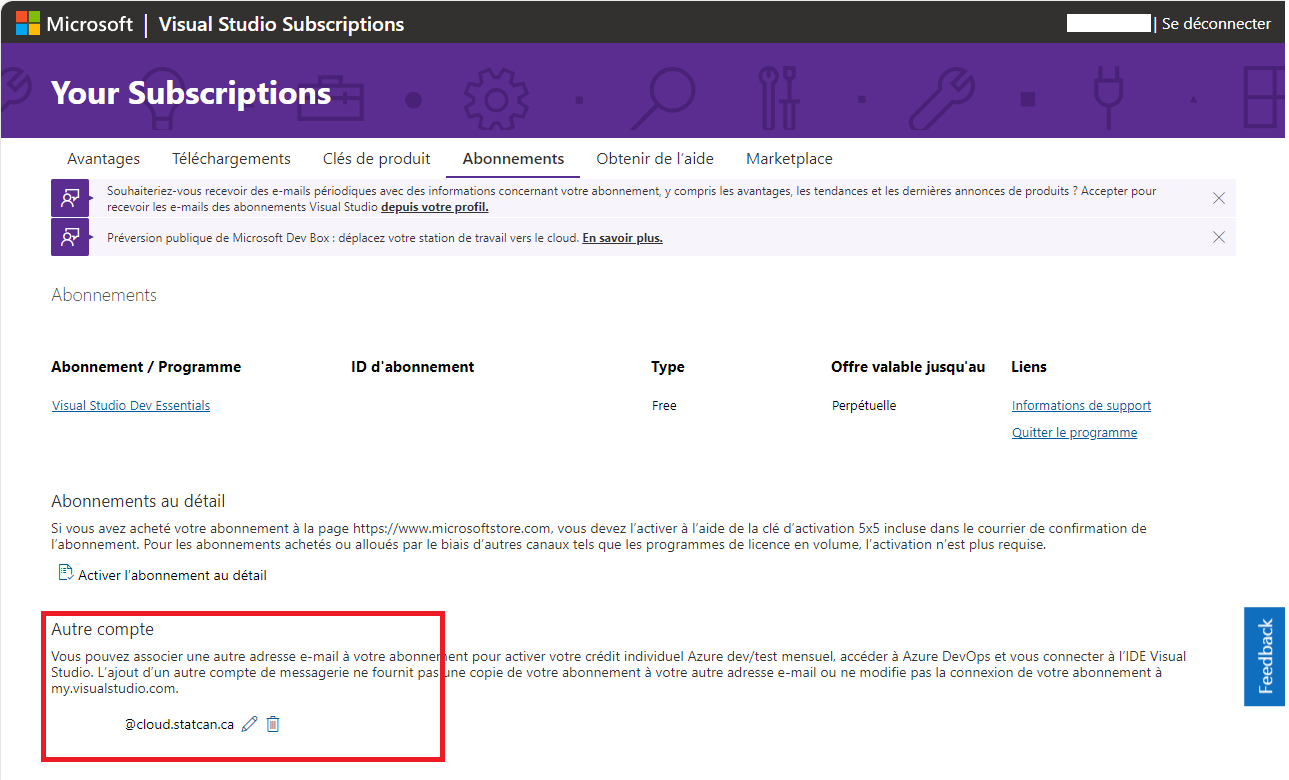Click the Type column header
The image size is (1289, 780).
[x=667, y=366]
